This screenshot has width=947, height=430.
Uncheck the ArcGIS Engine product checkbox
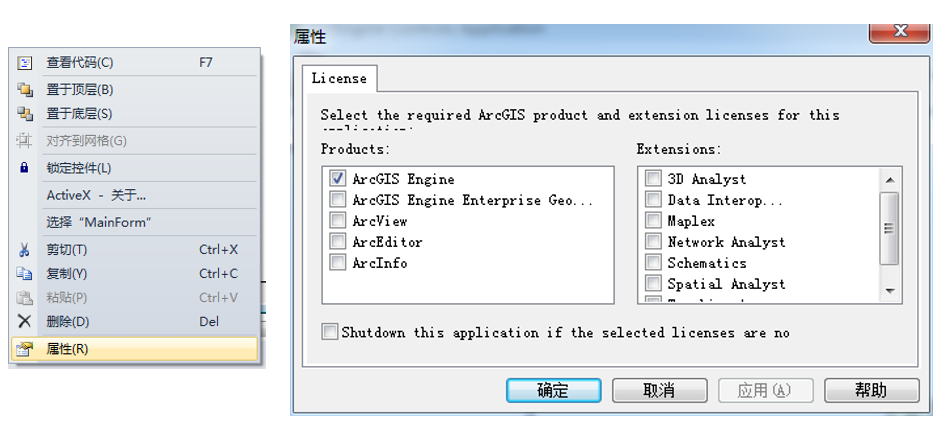coord(337,179)
